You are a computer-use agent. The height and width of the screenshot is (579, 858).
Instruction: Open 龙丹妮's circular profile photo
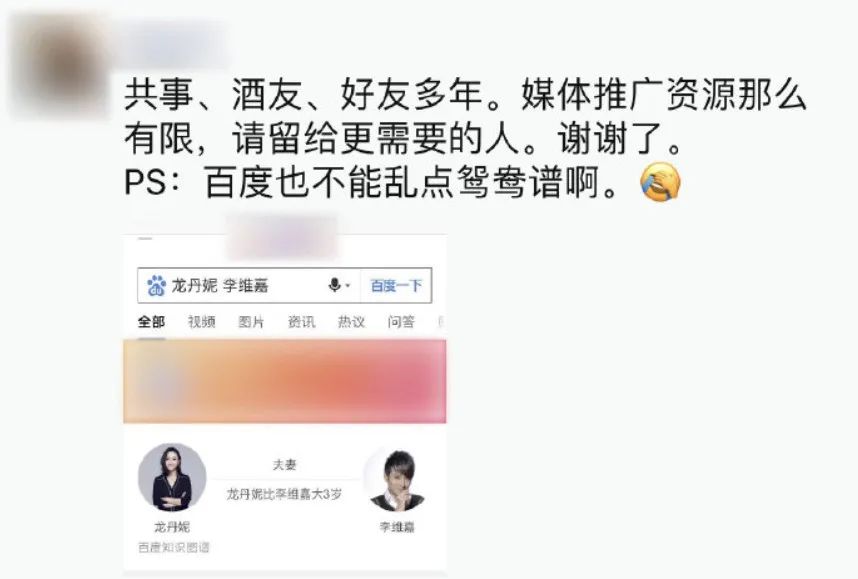click(x=172, y=477)
